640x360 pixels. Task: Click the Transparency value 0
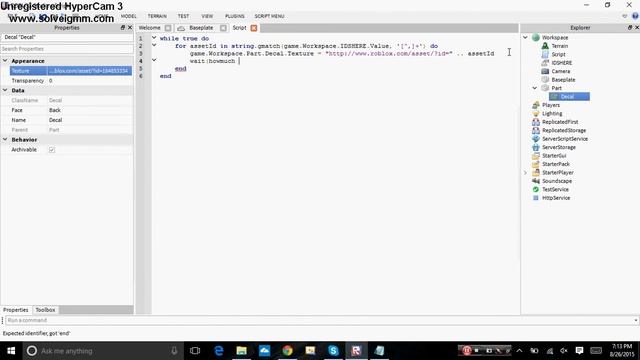[x=51, y=81]
